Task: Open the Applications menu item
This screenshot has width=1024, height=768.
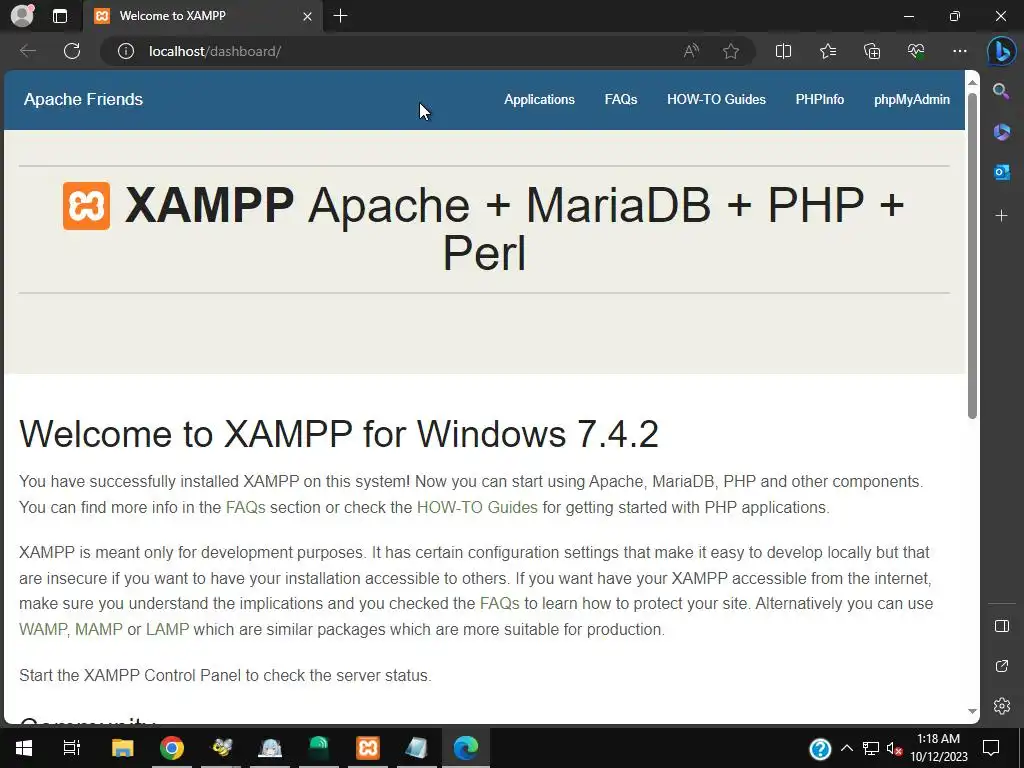Action: pos(539,99)
